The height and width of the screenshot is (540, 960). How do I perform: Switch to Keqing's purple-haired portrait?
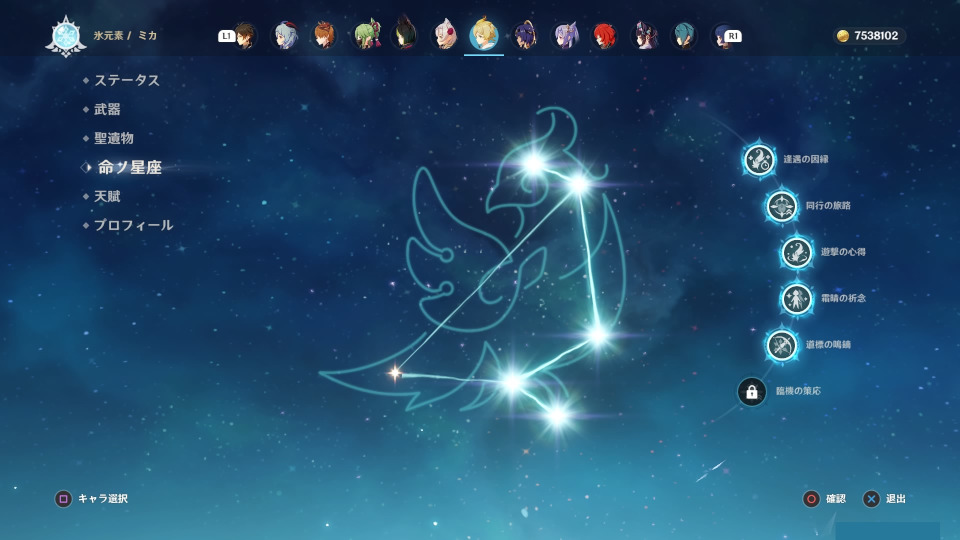pyautogui.click(x=565, y=36)
